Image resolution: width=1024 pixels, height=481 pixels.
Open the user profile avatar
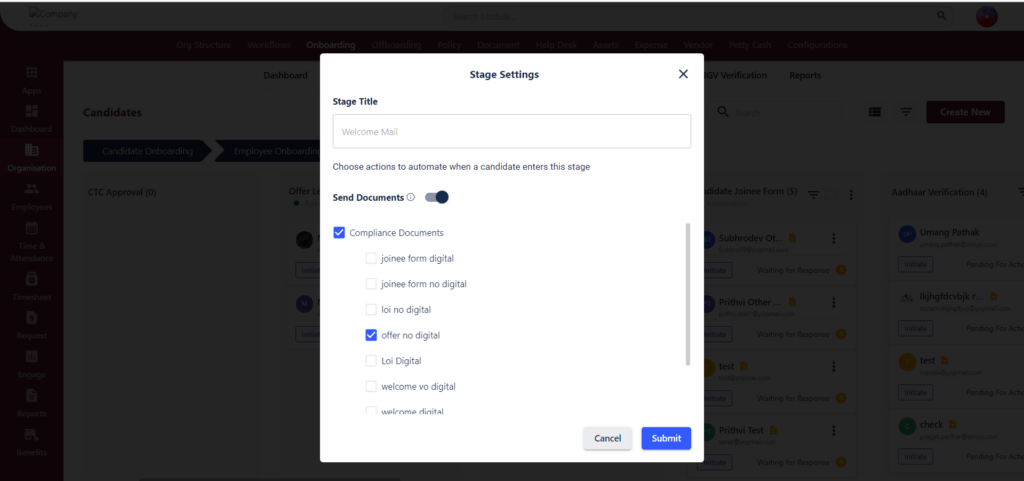point(987,16)
